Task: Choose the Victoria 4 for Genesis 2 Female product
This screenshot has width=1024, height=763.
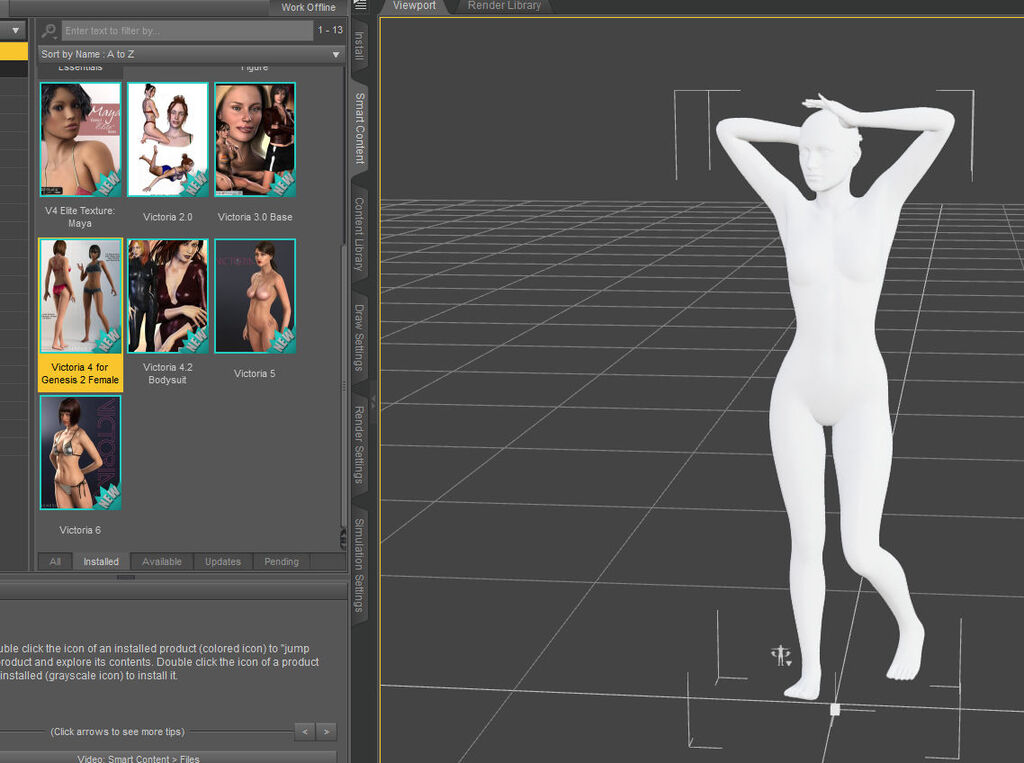Action: (80, 296)
